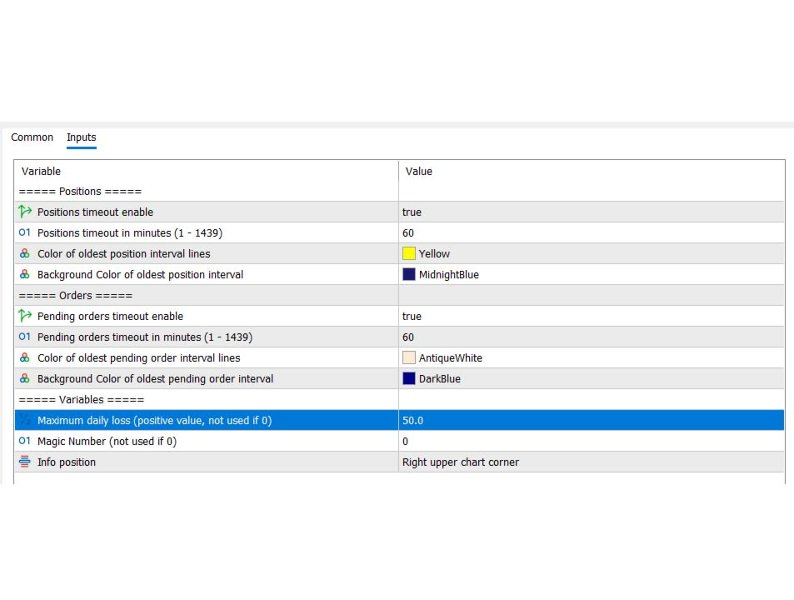Click the boolean icon beside Pending orders timeout enable
The height and width of the screenshot is (600, 794).
(x=25, y=315)
